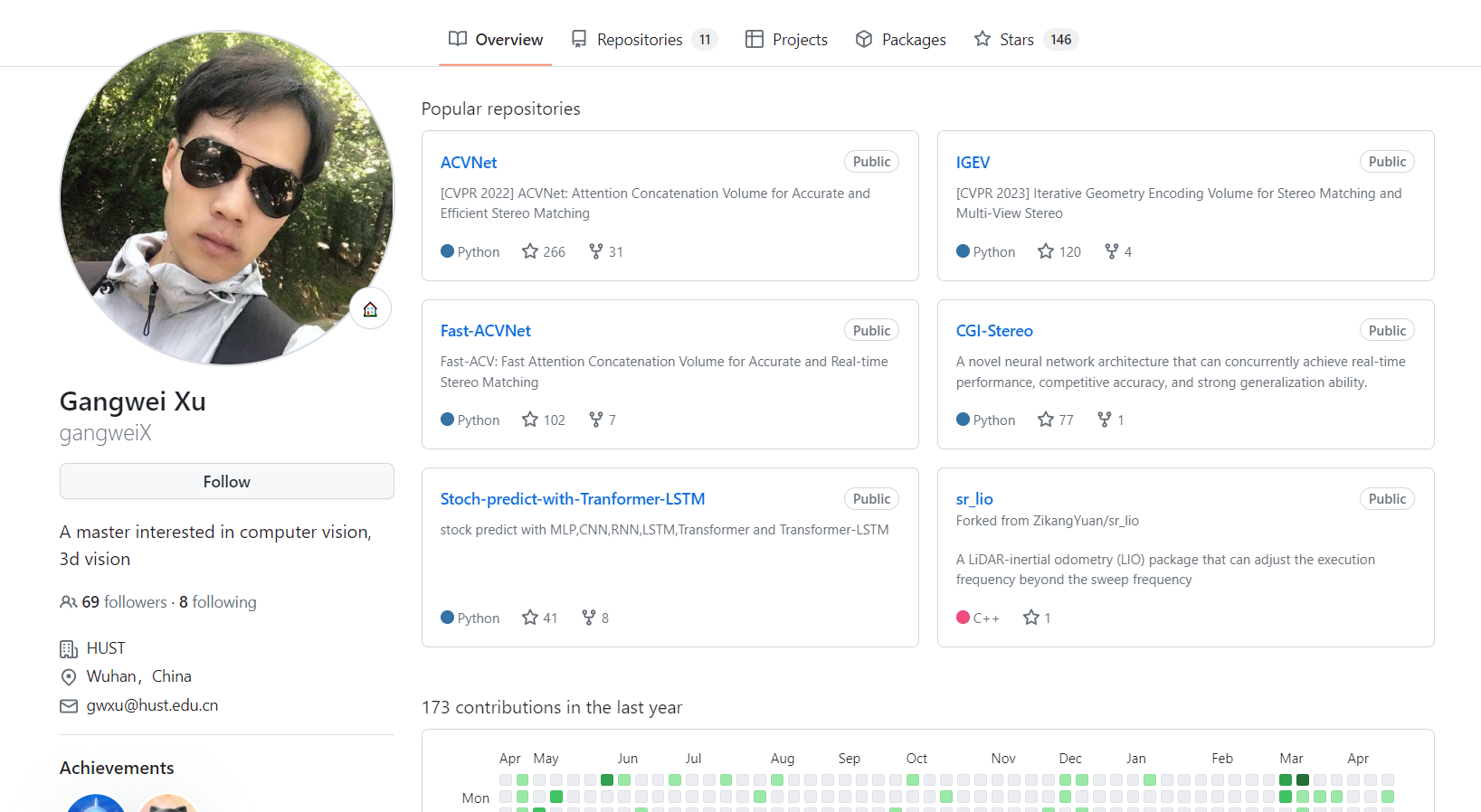Click the Wuhan, China location text
This screenshot has width=1481, height=812.
click(139, 676)
